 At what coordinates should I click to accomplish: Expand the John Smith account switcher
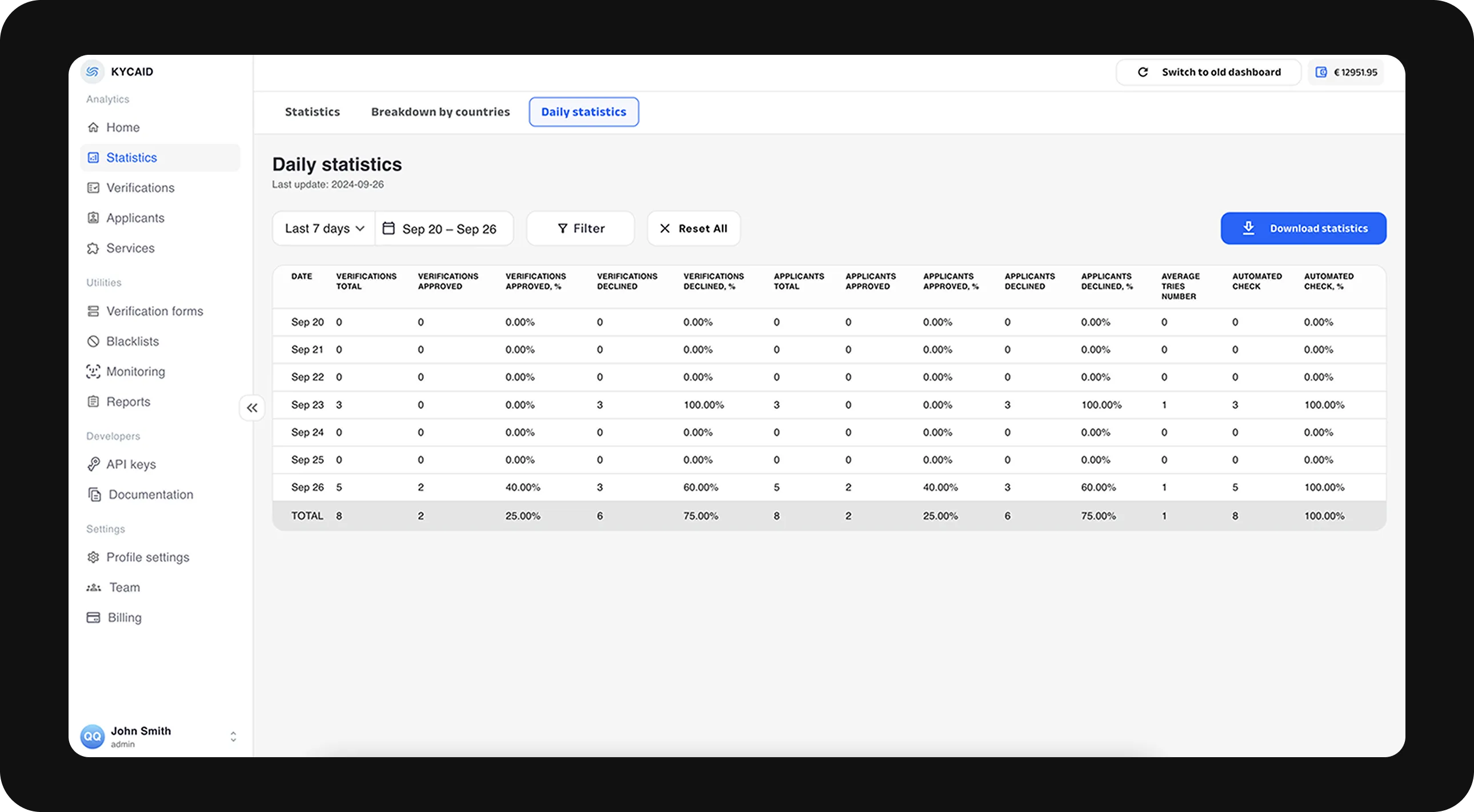[233, 737]
